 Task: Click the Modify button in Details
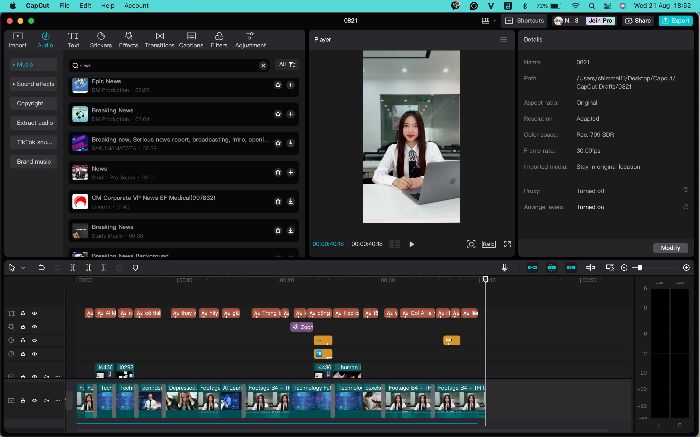click(670, 248)
